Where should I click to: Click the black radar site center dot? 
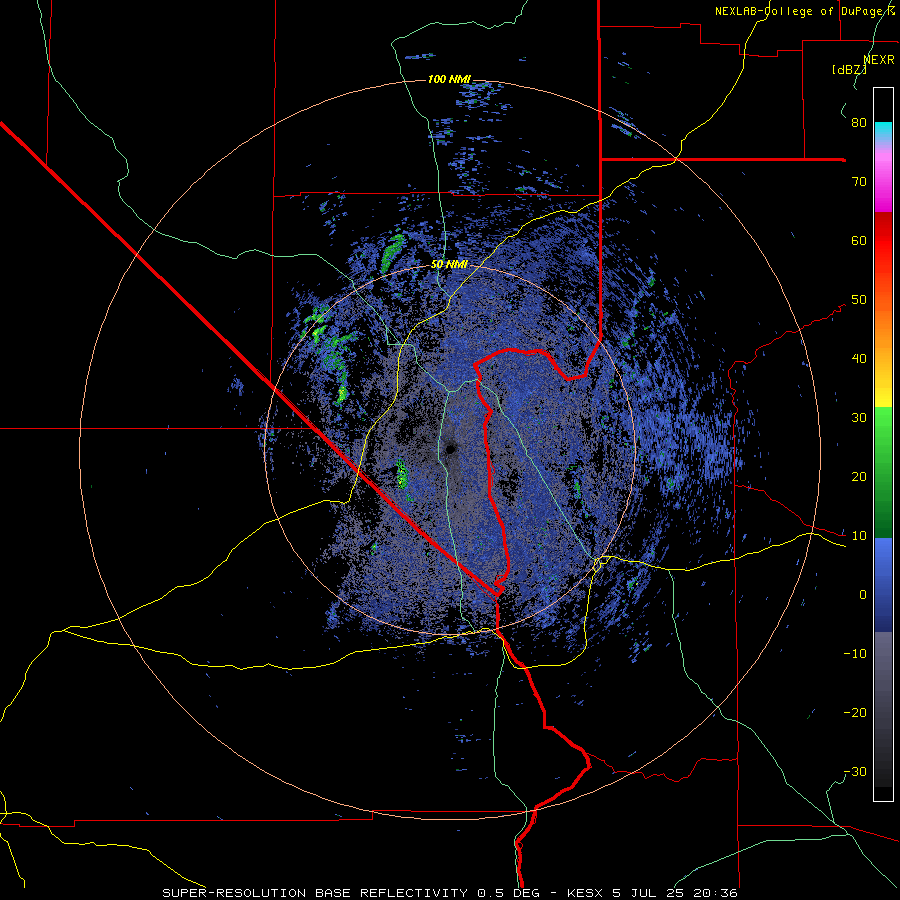[449, 449]
